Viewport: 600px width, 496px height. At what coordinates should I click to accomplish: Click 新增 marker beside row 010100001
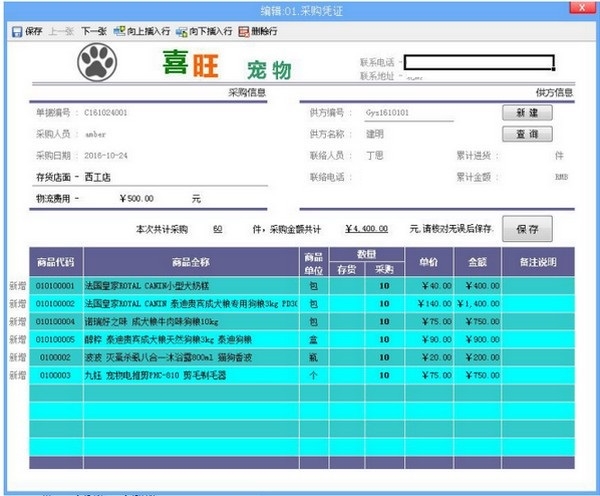18,286
